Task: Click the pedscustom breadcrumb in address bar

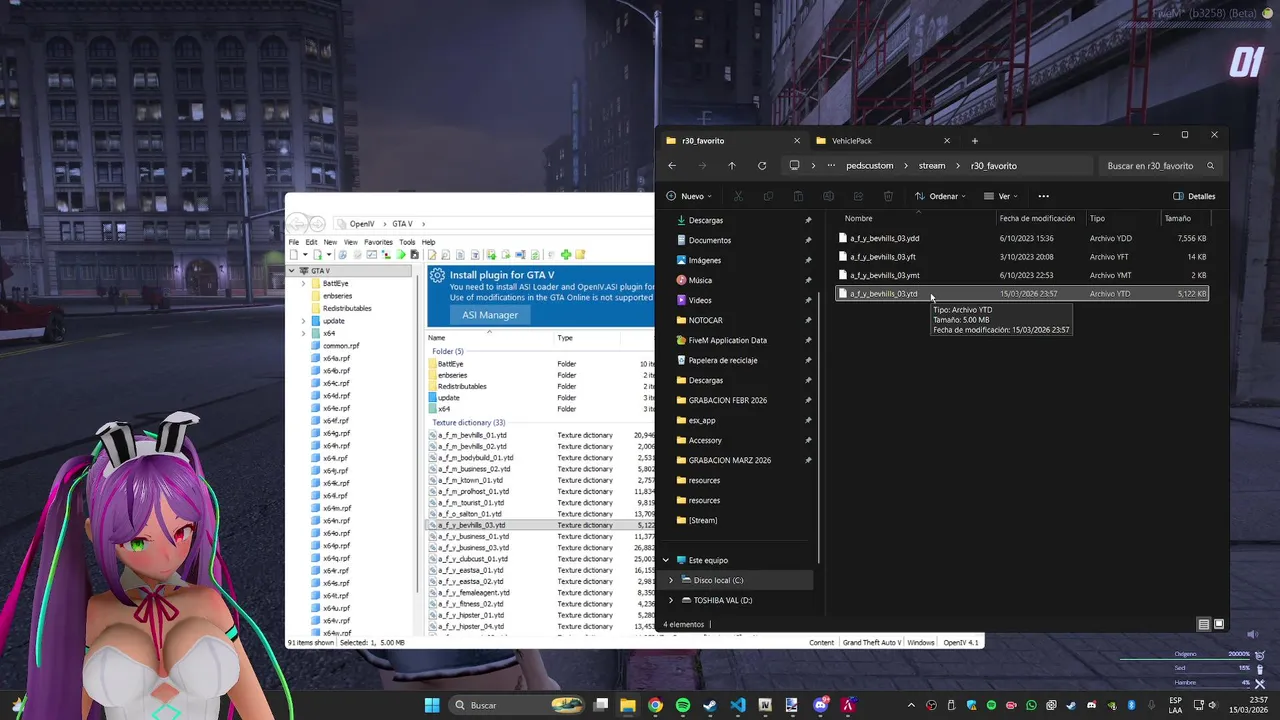Action: pyautogui.click(x=870, y=166)
